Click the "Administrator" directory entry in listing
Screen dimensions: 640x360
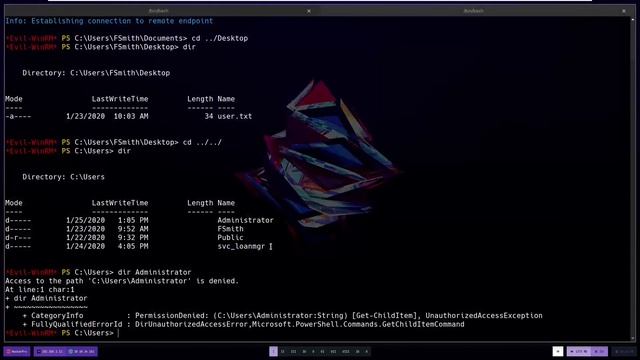tap(245, 220)
